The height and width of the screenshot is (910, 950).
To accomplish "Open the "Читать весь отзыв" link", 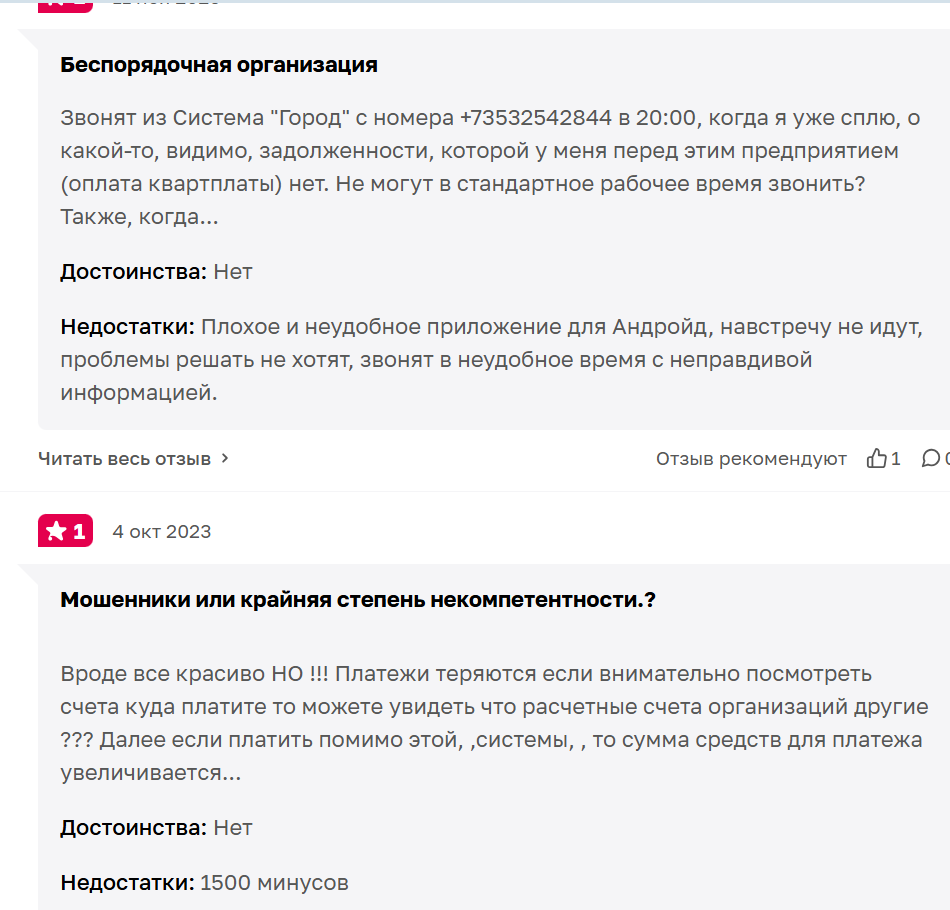I will click(125, 459).
